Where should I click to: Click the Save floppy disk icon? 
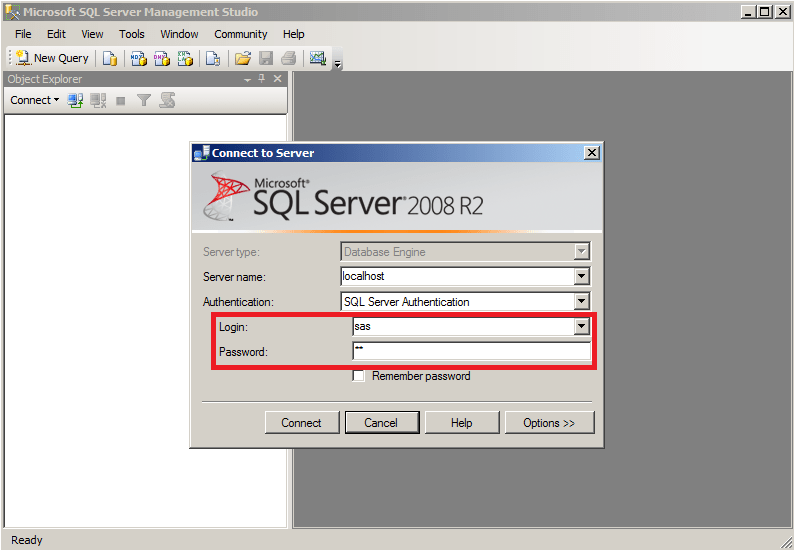click(266, 58)
